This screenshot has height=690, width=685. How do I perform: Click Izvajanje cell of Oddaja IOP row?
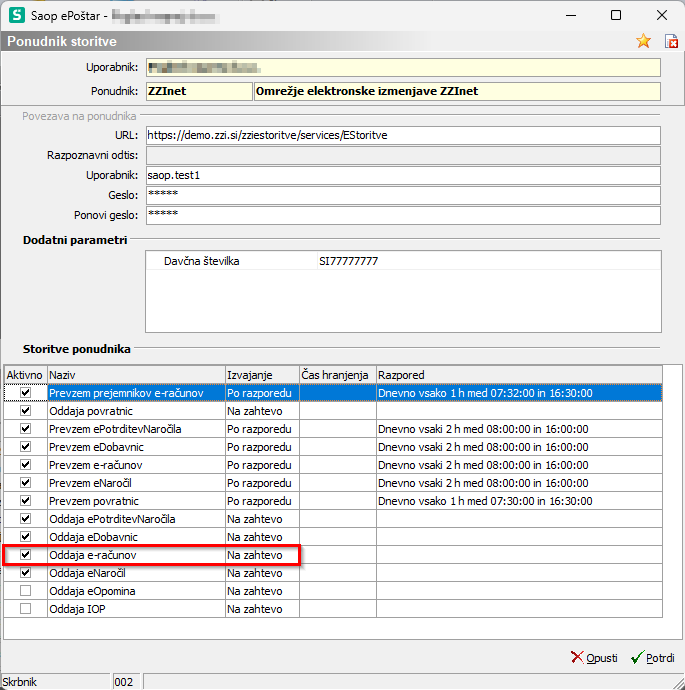[263, 609]
